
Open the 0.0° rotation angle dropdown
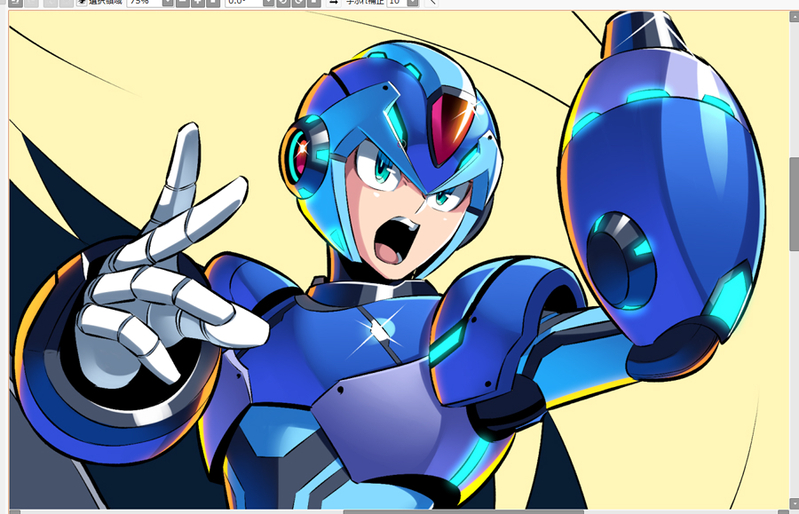[269, 3]
